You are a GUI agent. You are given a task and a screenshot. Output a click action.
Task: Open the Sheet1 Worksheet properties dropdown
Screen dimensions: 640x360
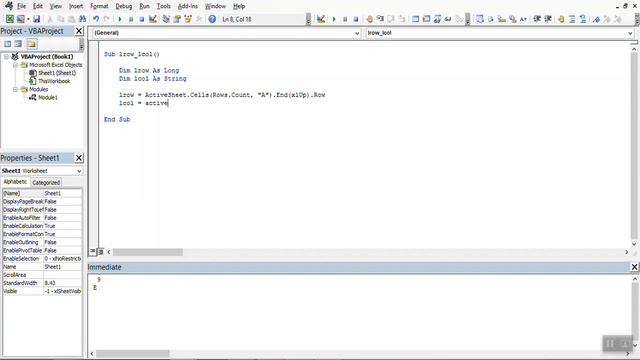tap(79, 171)
